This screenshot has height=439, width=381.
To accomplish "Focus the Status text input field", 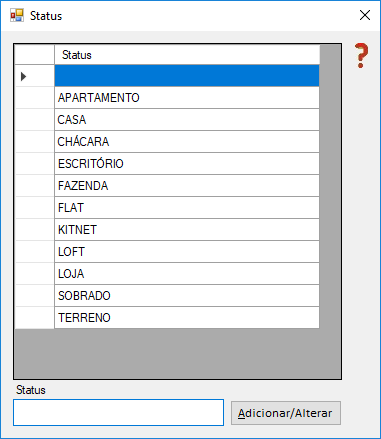I will point(118,412).
